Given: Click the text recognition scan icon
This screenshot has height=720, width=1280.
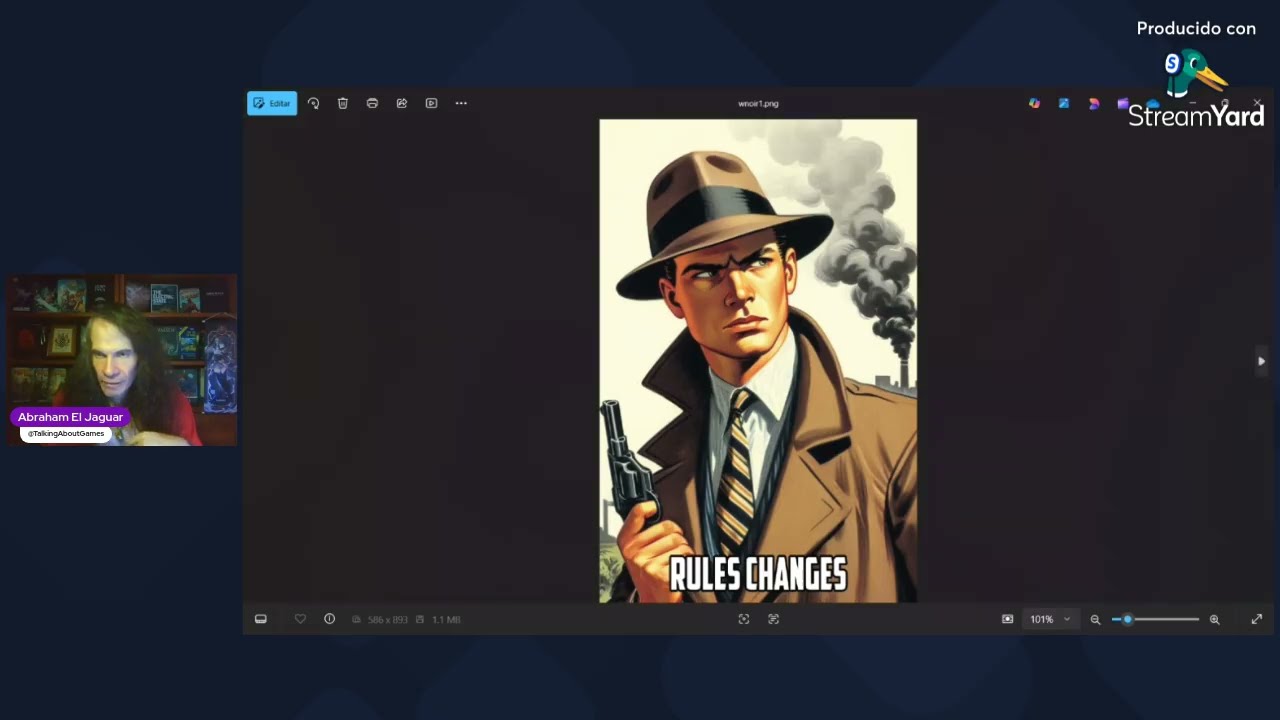Looking at the screenshot, I should tap(773, 619).
